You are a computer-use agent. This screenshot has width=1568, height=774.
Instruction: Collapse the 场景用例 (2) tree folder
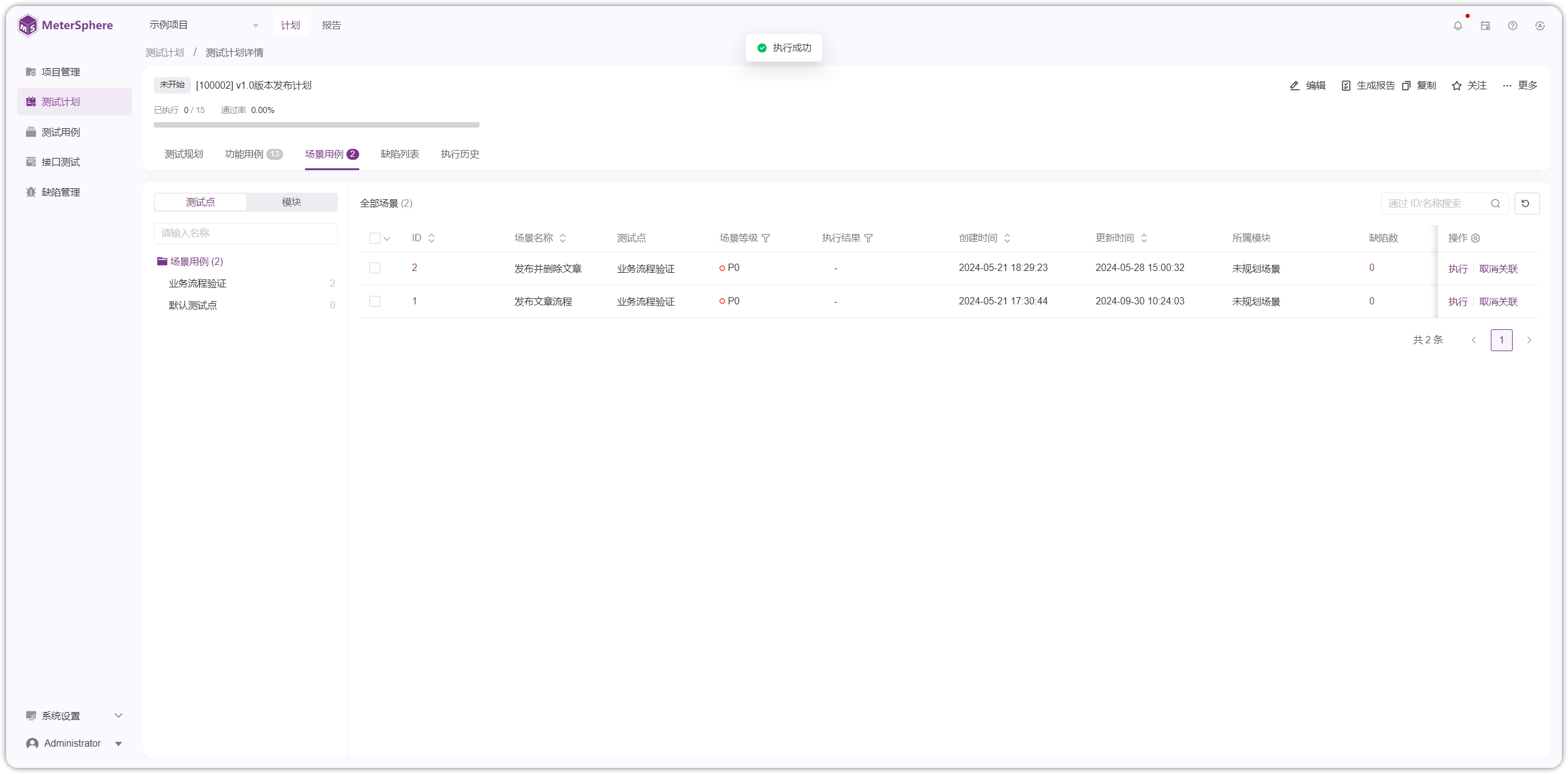coord(162,262)
